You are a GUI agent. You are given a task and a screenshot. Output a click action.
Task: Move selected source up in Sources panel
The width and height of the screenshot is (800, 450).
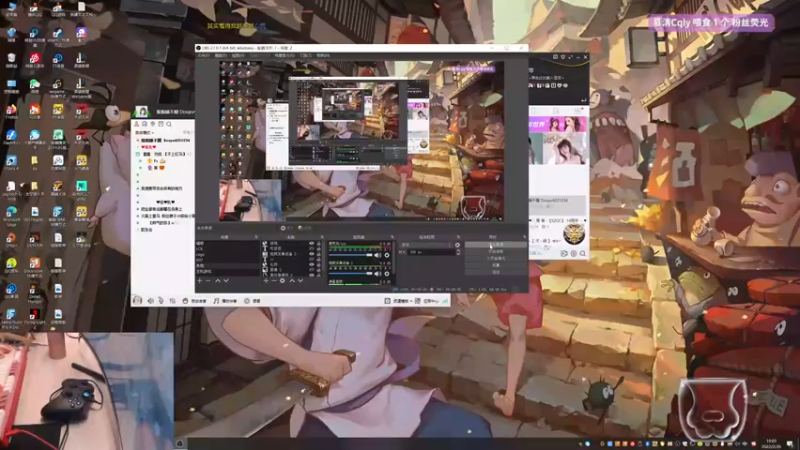[292, 281]
